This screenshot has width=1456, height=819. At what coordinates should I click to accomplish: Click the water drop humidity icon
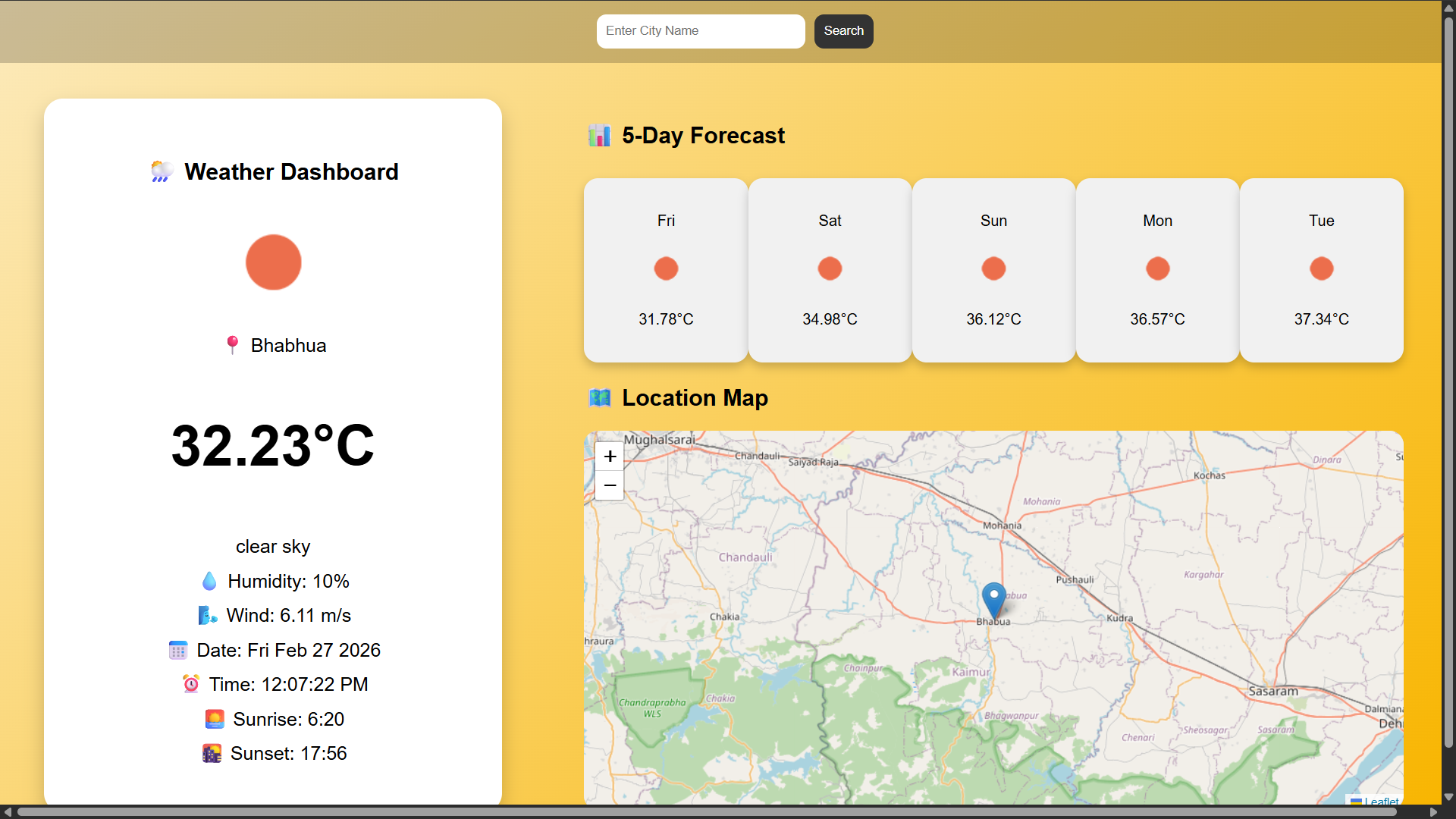[210, 582]
